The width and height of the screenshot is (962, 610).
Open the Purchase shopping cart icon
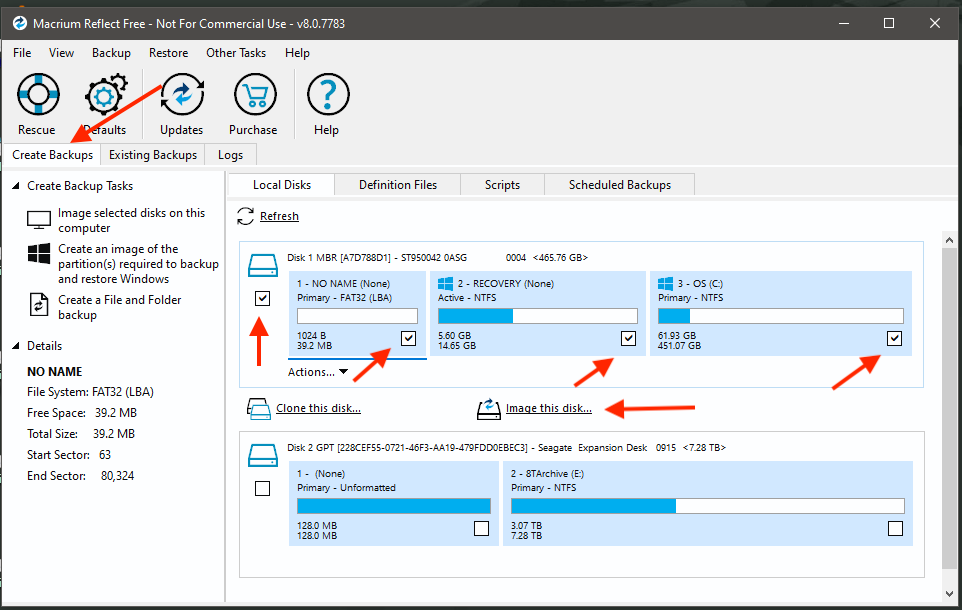pyautogui.click(x=253, y=97)
